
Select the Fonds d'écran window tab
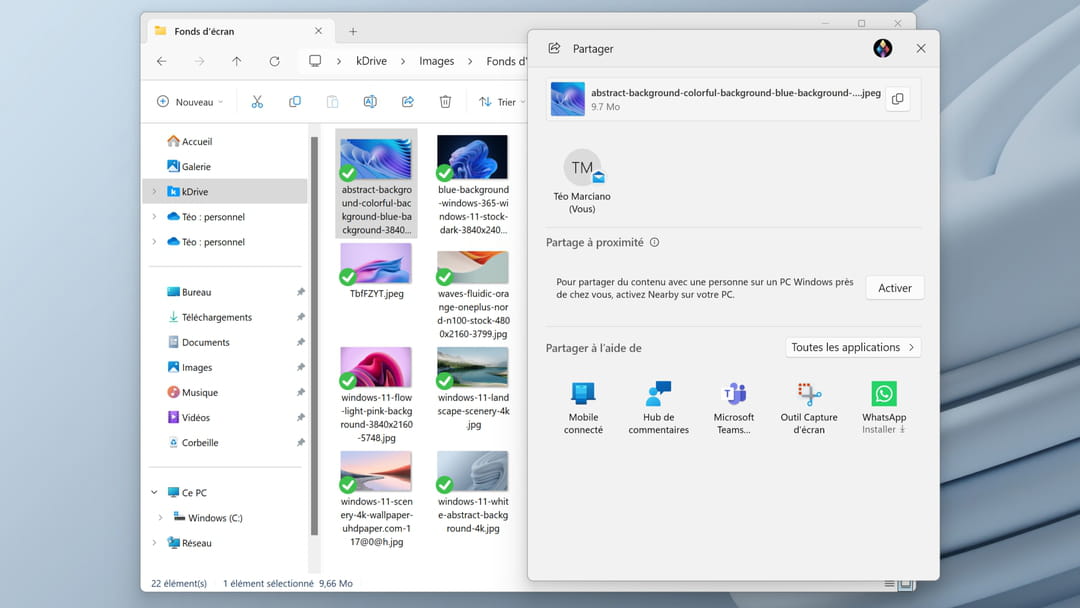point(240,32)
